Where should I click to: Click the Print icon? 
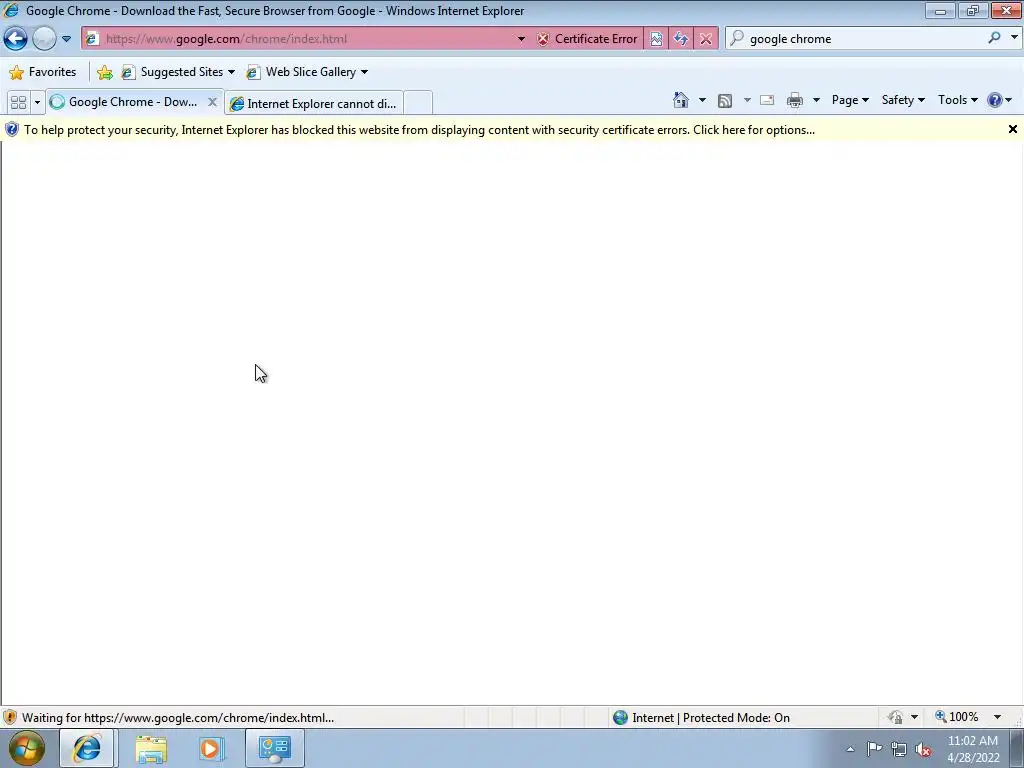[795, 100]
